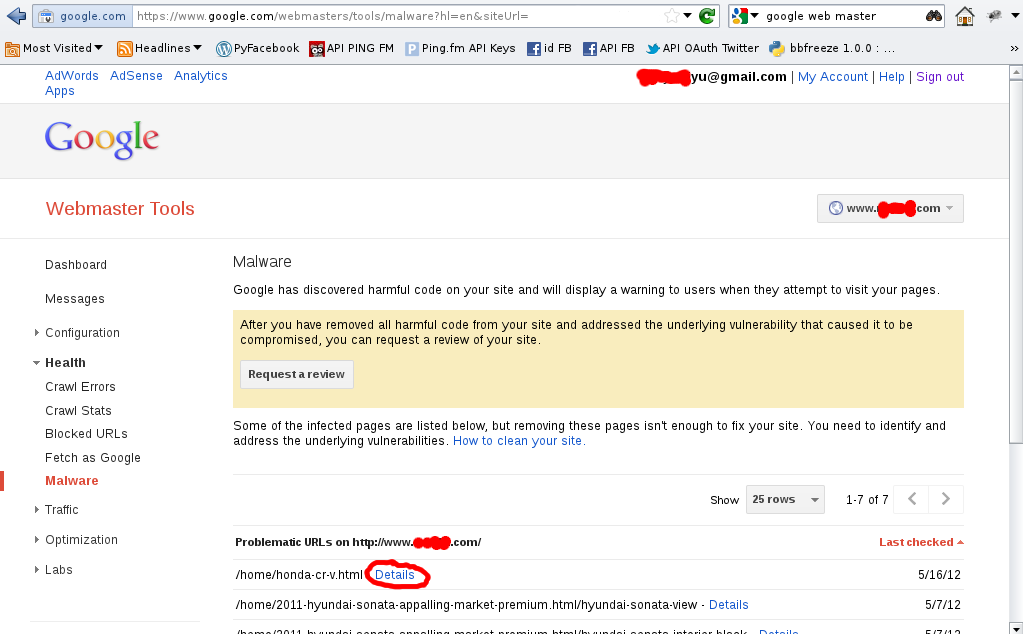Open Details for honda-cr-v.html
1023x634 pixels.
coord(395,575)
